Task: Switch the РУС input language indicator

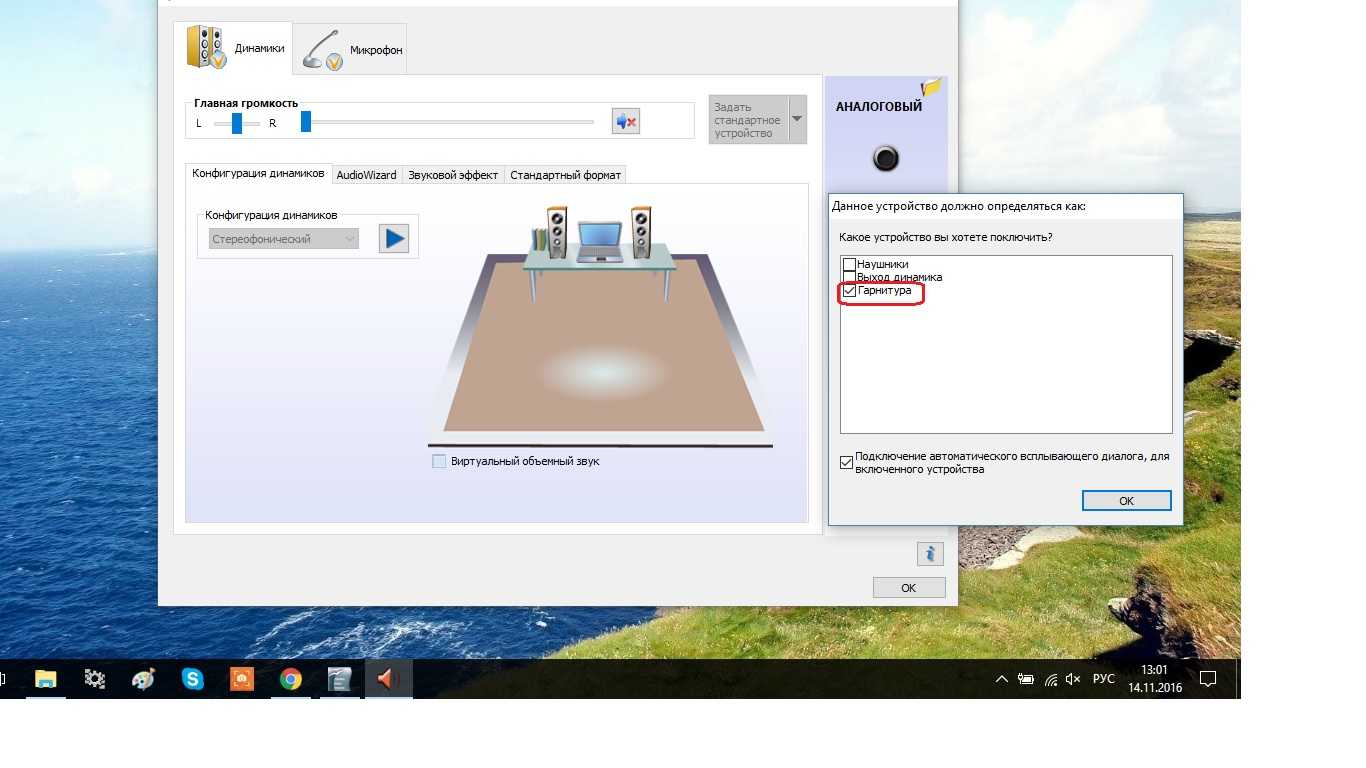Action: pos(1103,679)
